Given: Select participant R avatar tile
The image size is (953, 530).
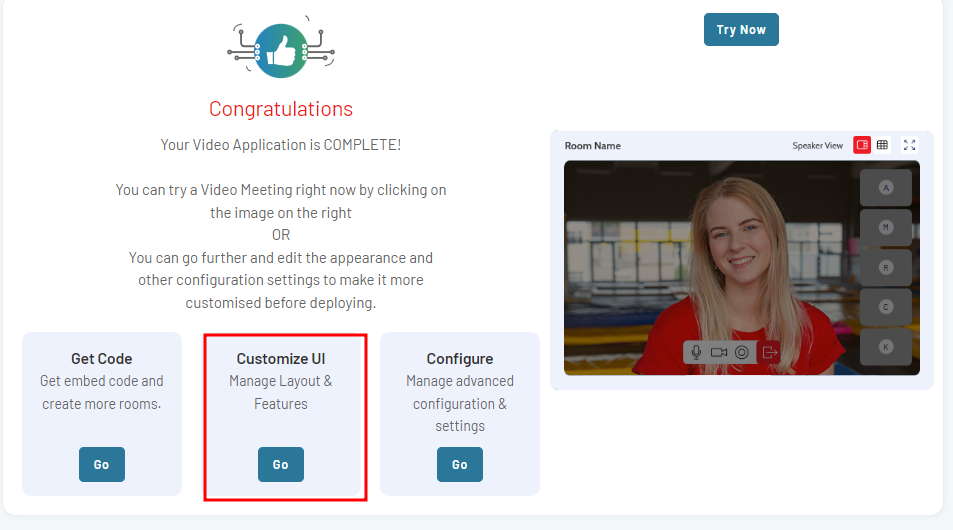Looking at the screenshot, I should tap(886, 267).
